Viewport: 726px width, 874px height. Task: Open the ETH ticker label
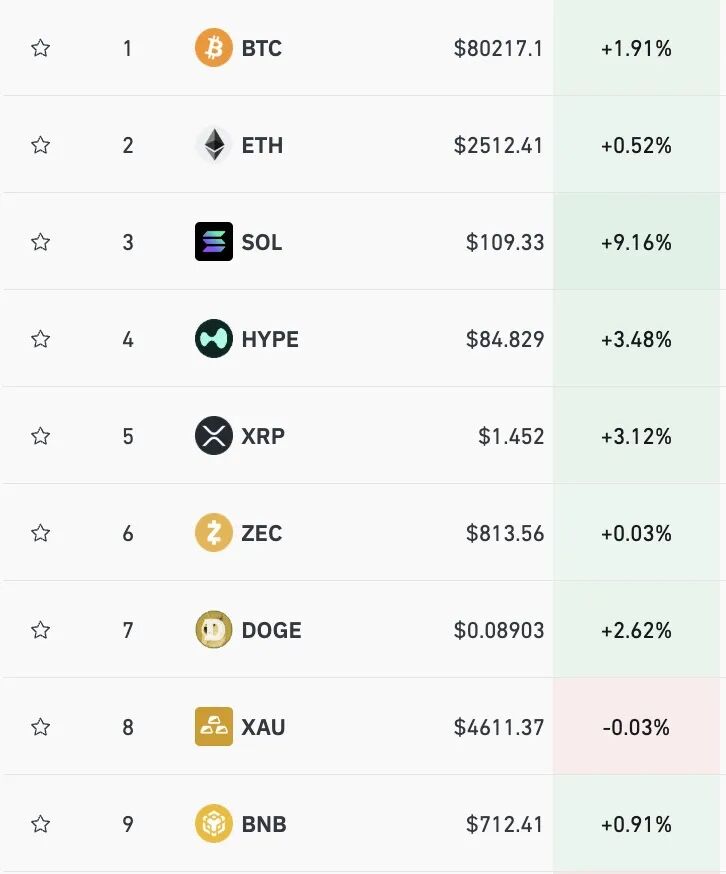[262, 145]
